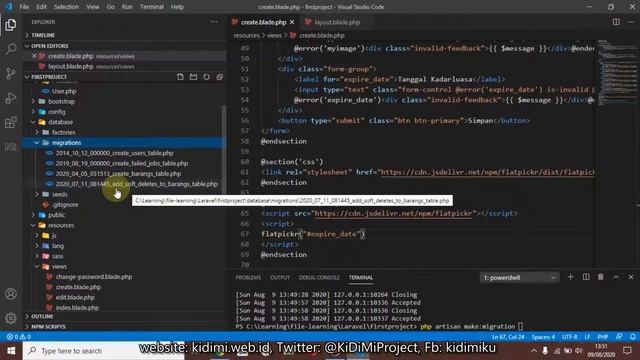
Task: Expand the Outline section
Action: point(42,316)
